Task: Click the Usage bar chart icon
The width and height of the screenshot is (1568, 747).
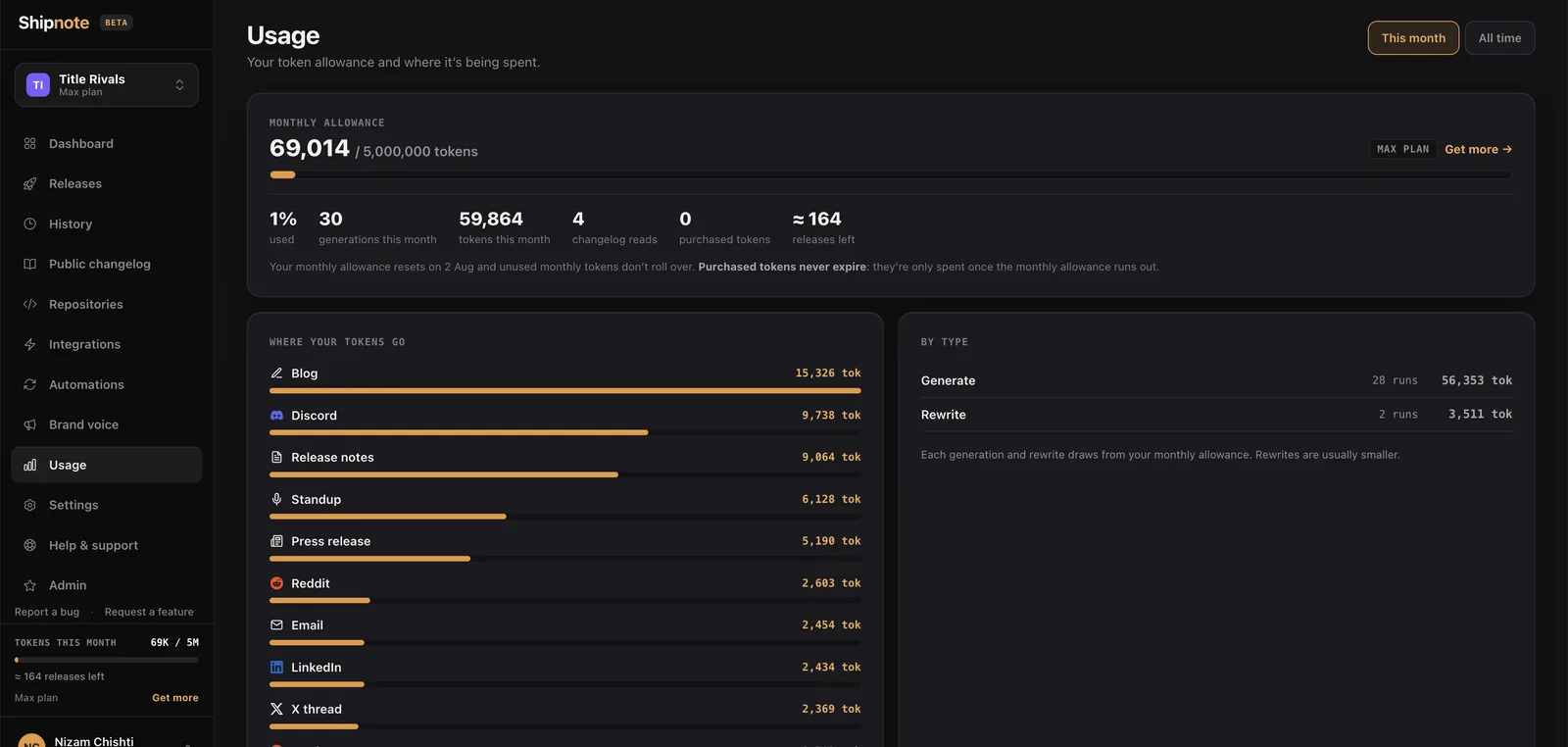Action: tap(29, 465)
